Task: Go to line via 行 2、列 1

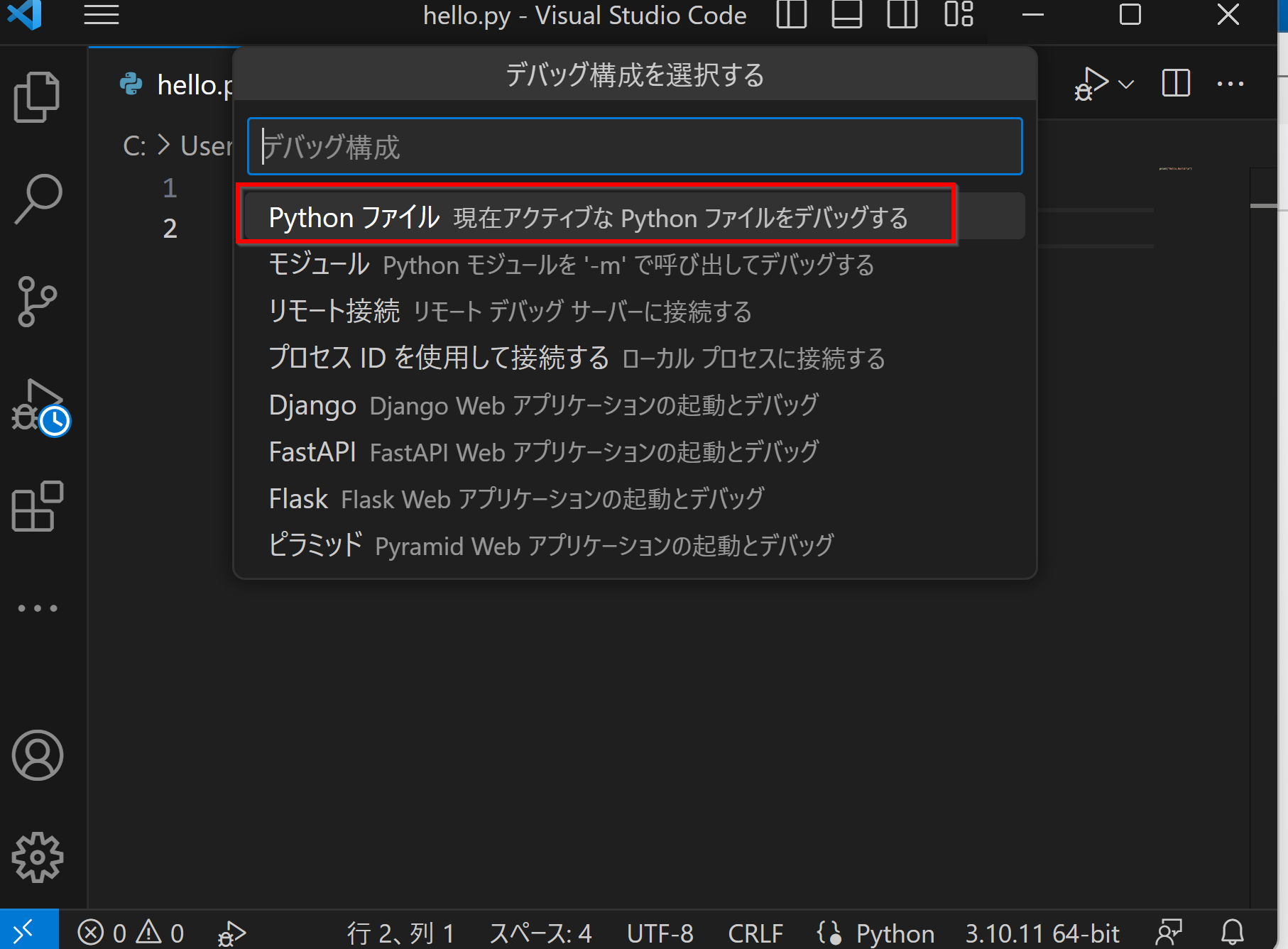Action: pos(400,933)
